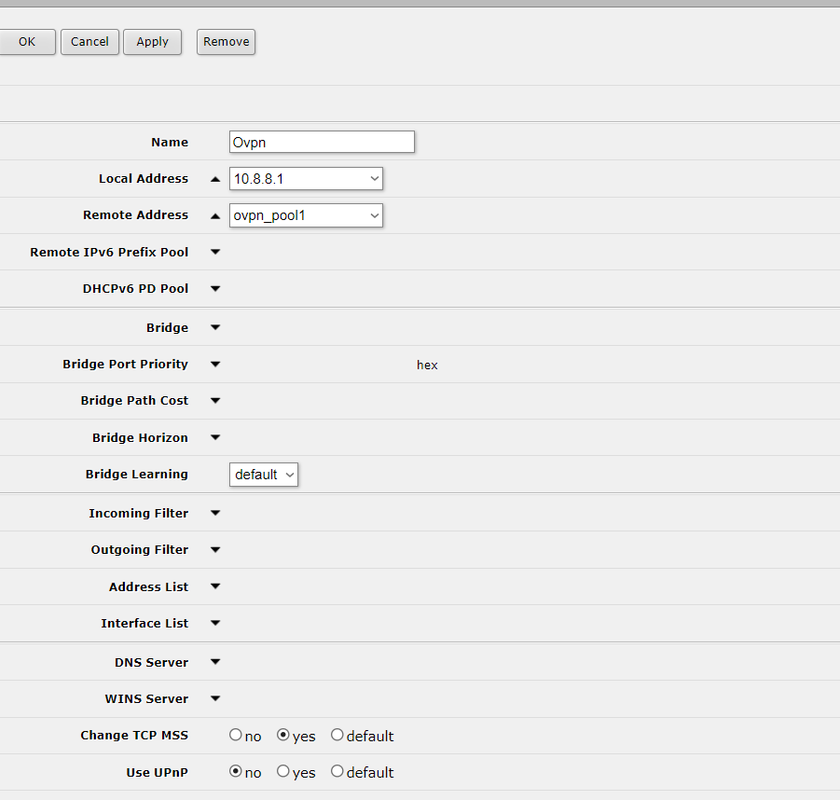Set Use UPnP to yes

tap(283, 772)
